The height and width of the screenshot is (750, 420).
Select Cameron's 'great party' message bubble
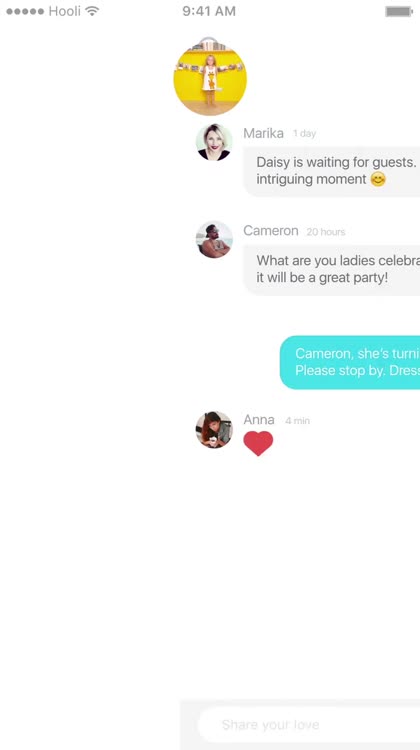tap(332, 270)
